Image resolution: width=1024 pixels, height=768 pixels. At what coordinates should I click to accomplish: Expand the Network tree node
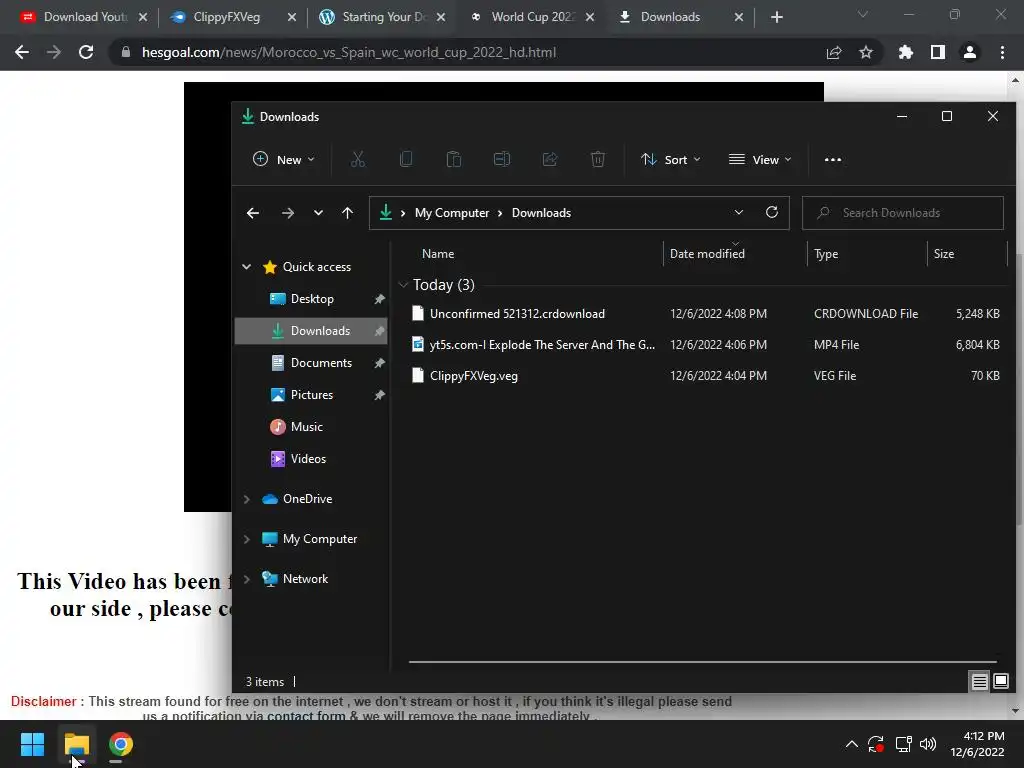click(x=247, y=579)
